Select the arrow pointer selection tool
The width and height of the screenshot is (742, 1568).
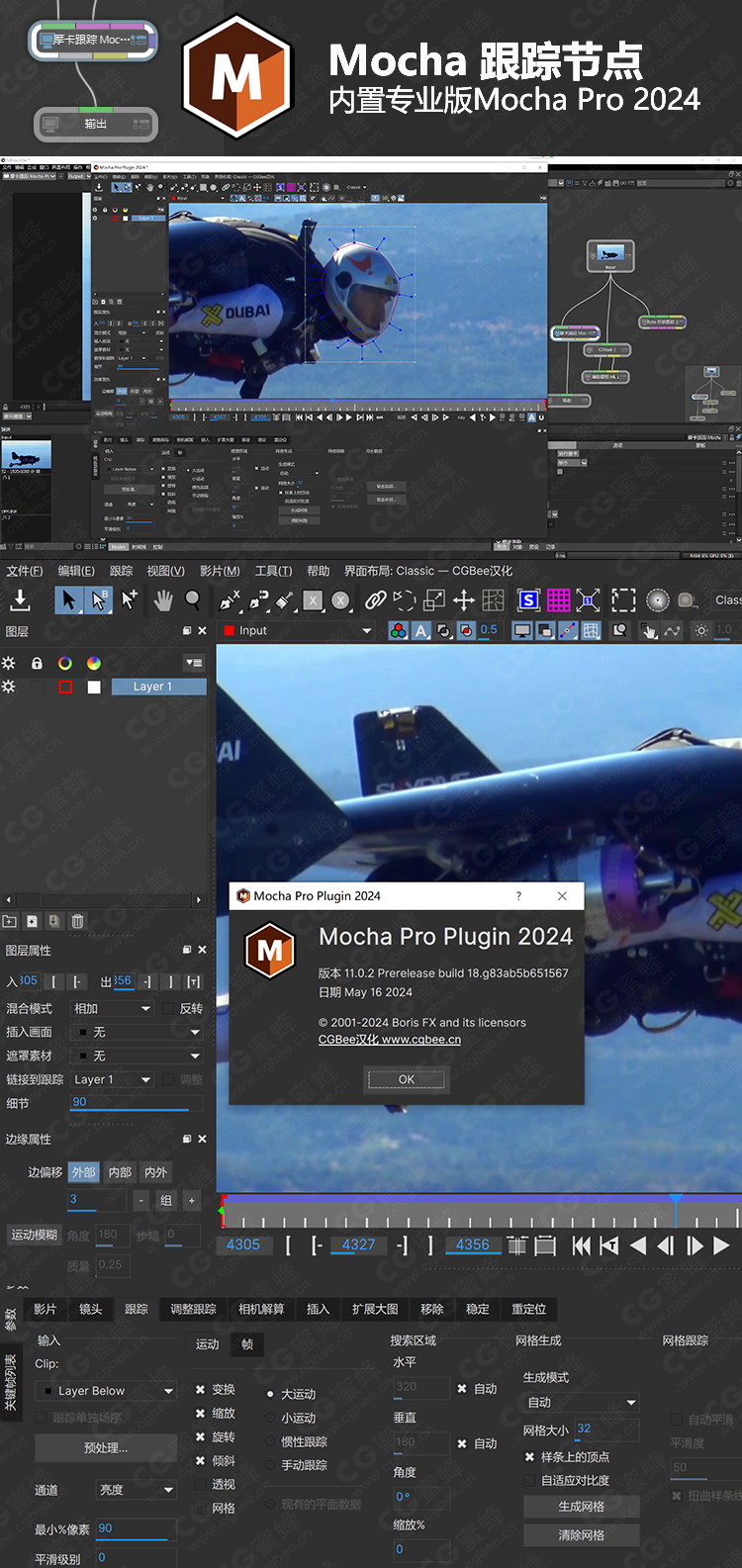pyautogui.click(x=68, y=600)
